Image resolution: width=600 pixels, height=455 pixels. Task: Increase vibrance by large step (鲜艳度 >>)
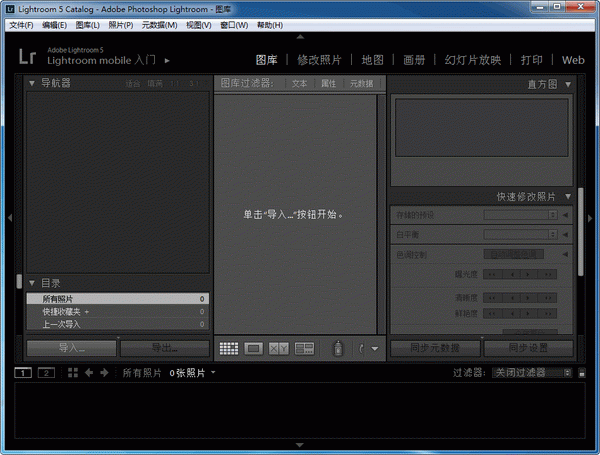point(547,314)
